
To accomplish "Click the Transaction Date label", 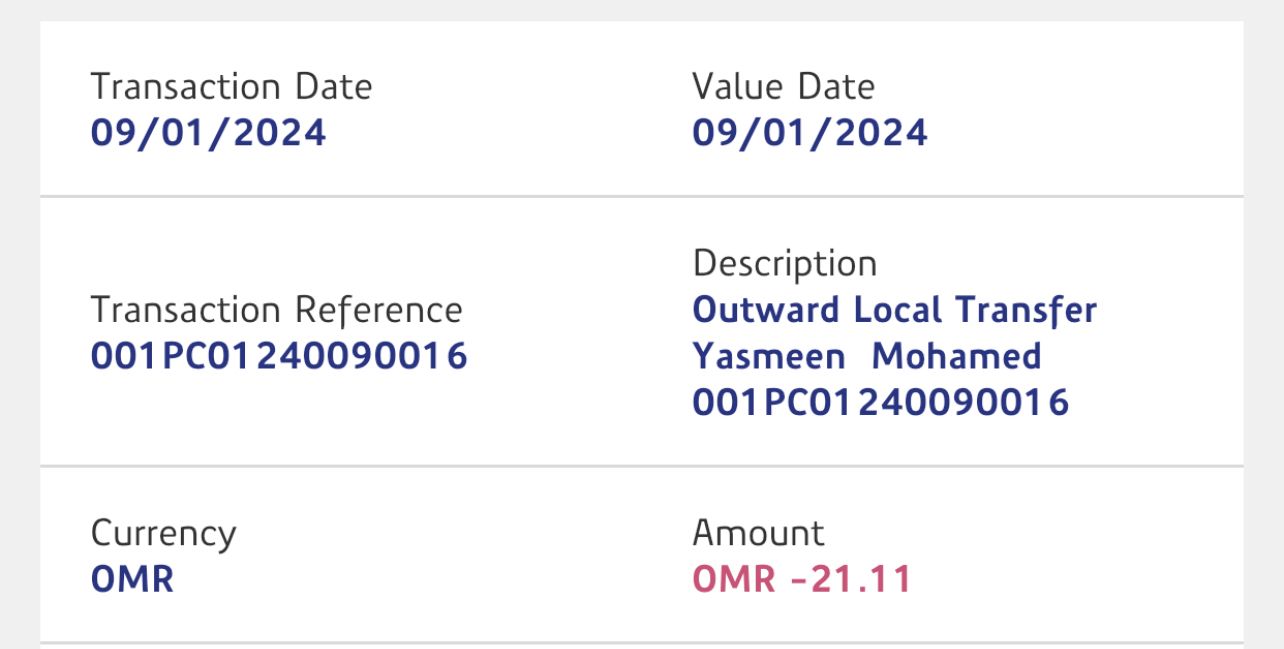I will (x=231, y=87).
